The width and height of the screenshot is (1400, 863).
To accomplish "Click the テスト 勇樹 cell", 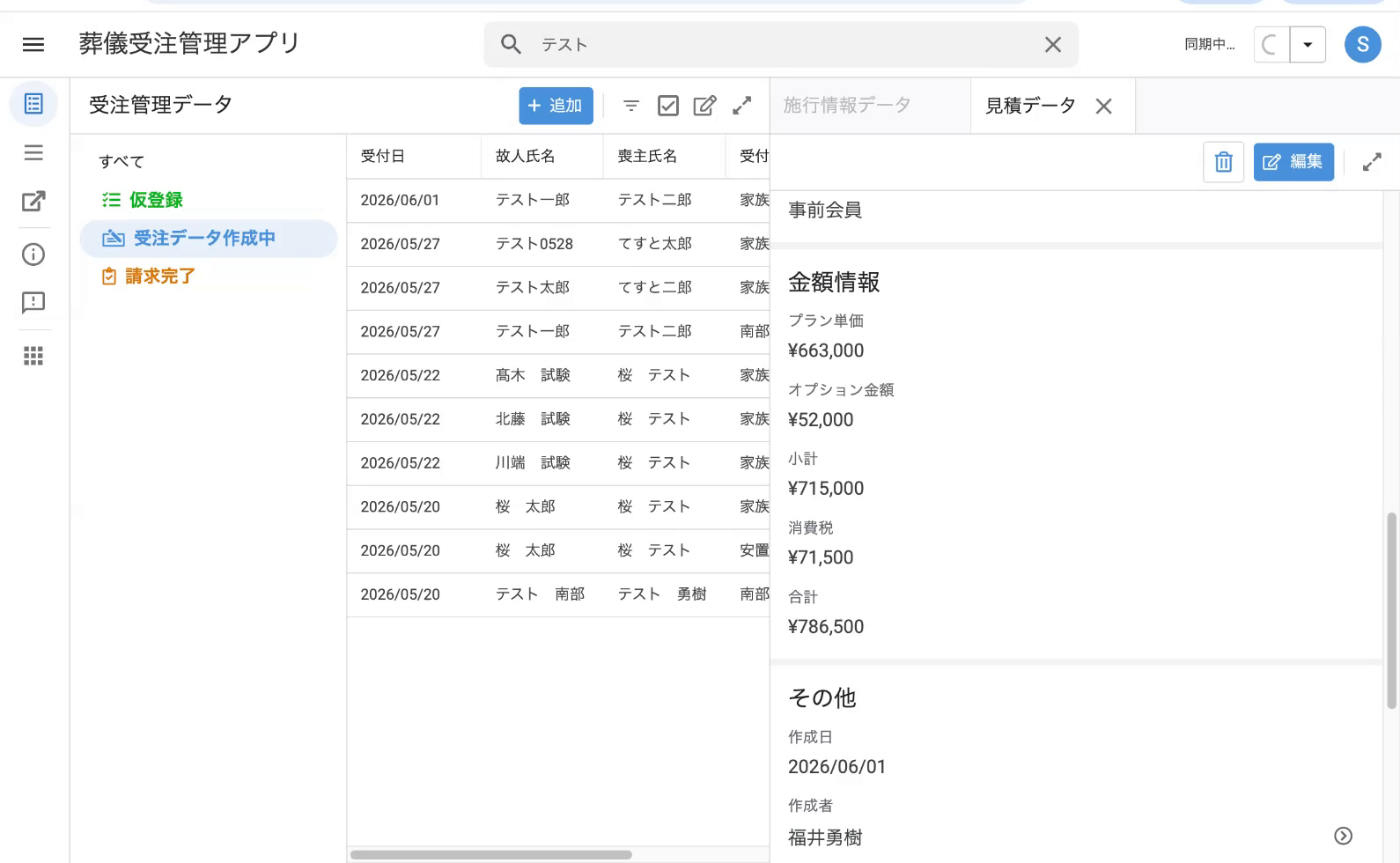I will (x=662, y=594).
